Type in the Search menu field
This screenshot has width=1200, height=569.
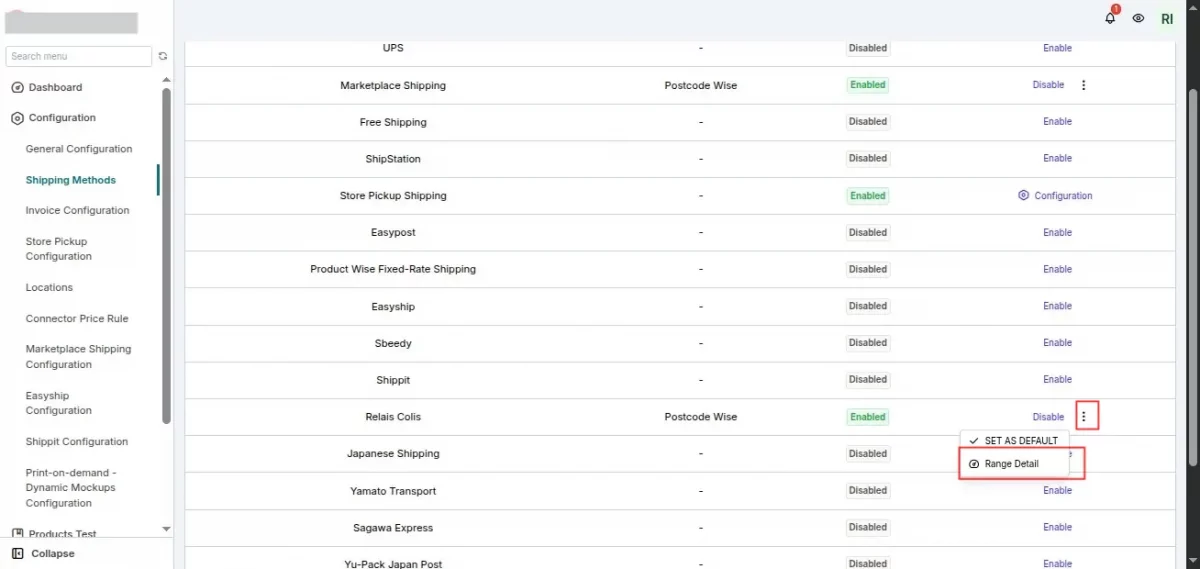tap(78, 57)
